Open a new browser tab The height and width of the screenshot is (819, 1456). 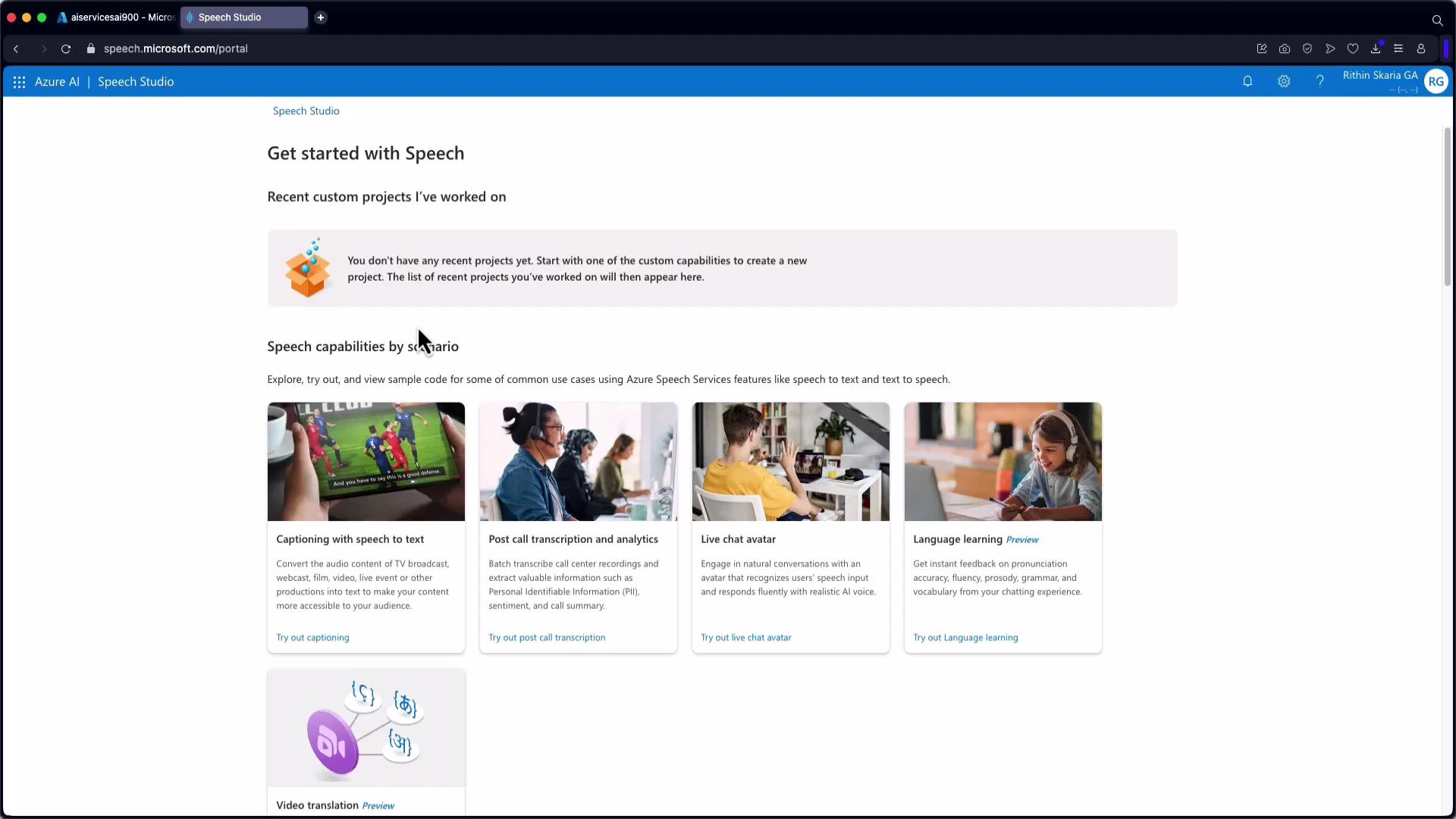pos(322,17)
